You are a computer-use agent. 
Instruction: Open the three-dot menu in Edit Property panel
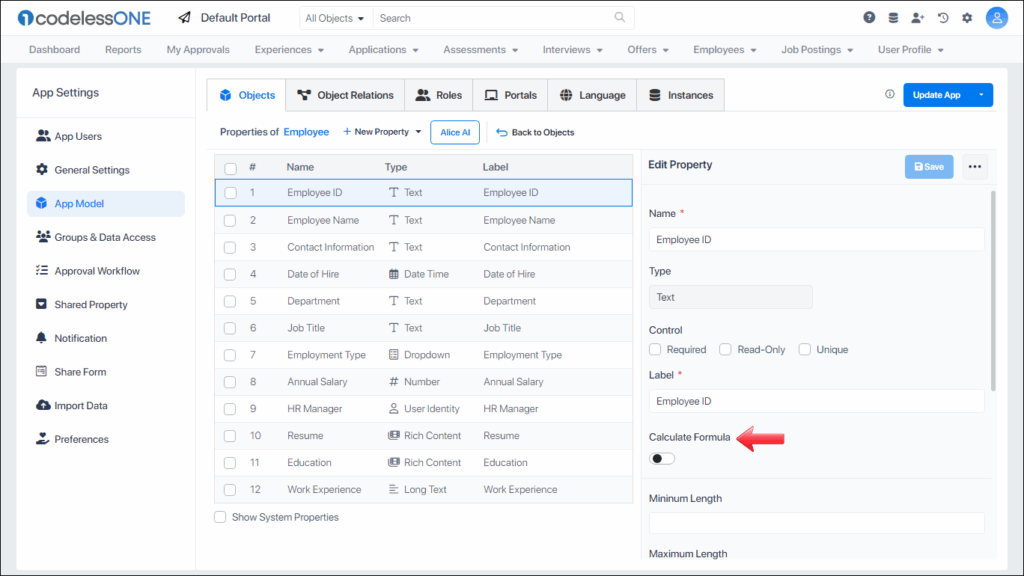pos(975,166)
